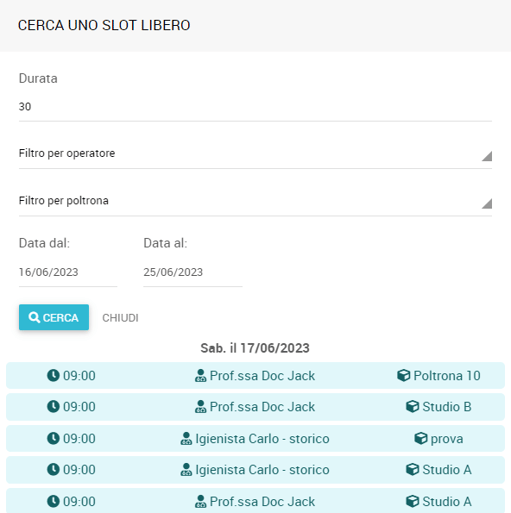Image resolution: width=511 pixels, height=513 pixels.
Task: Click the CERCA search button
Action: click(x=54, y=317)
